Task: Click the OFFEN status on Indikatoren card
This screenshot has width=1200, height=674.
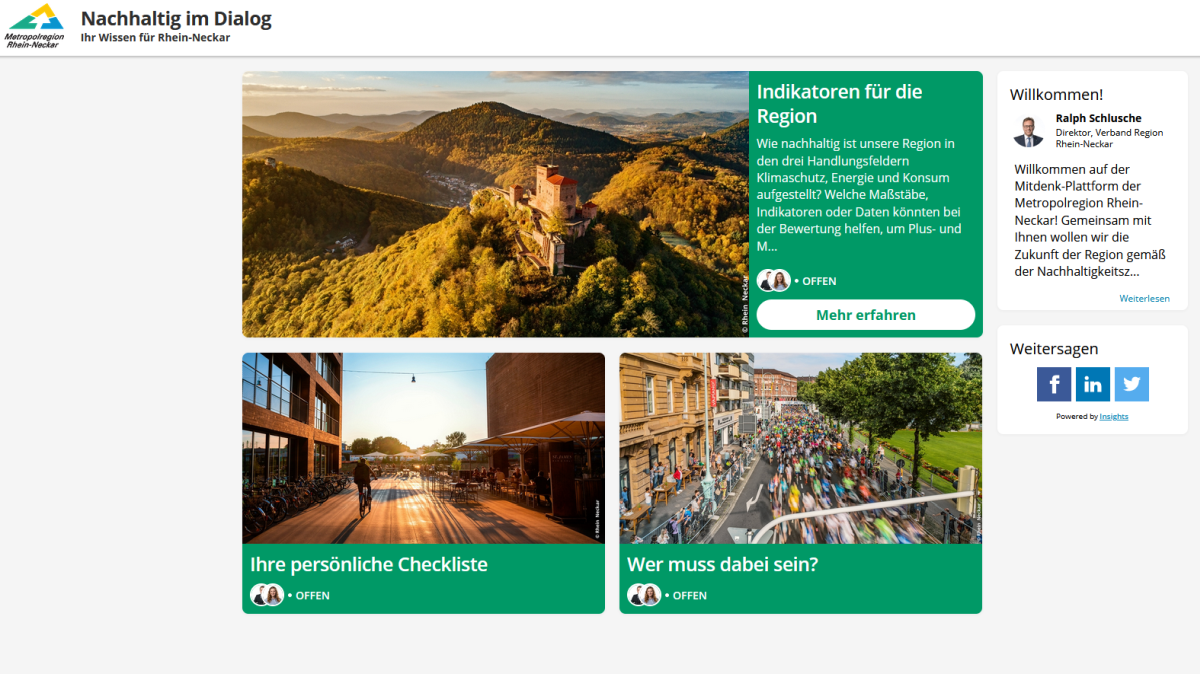Action: 819,281
